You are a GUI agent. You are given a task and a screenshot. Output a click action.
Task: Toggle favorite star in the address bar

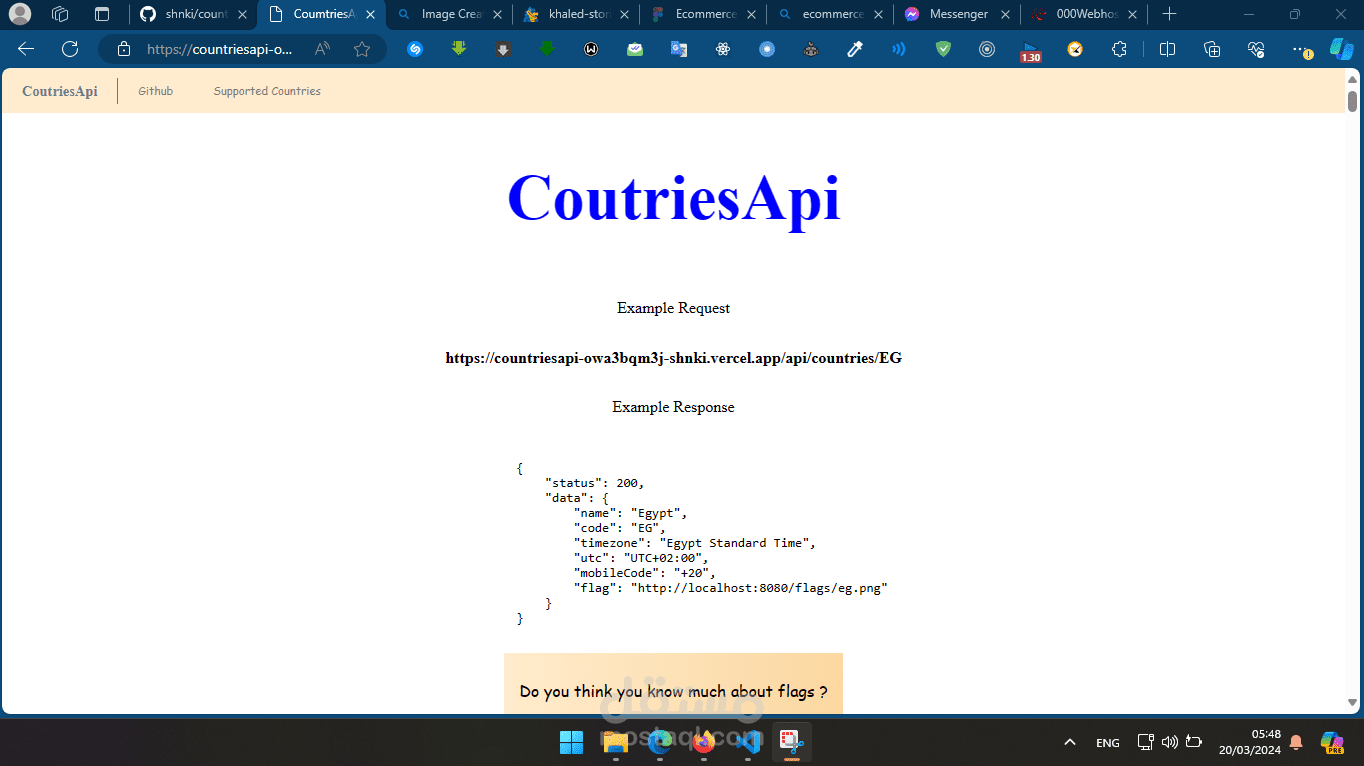coord(362,48)
